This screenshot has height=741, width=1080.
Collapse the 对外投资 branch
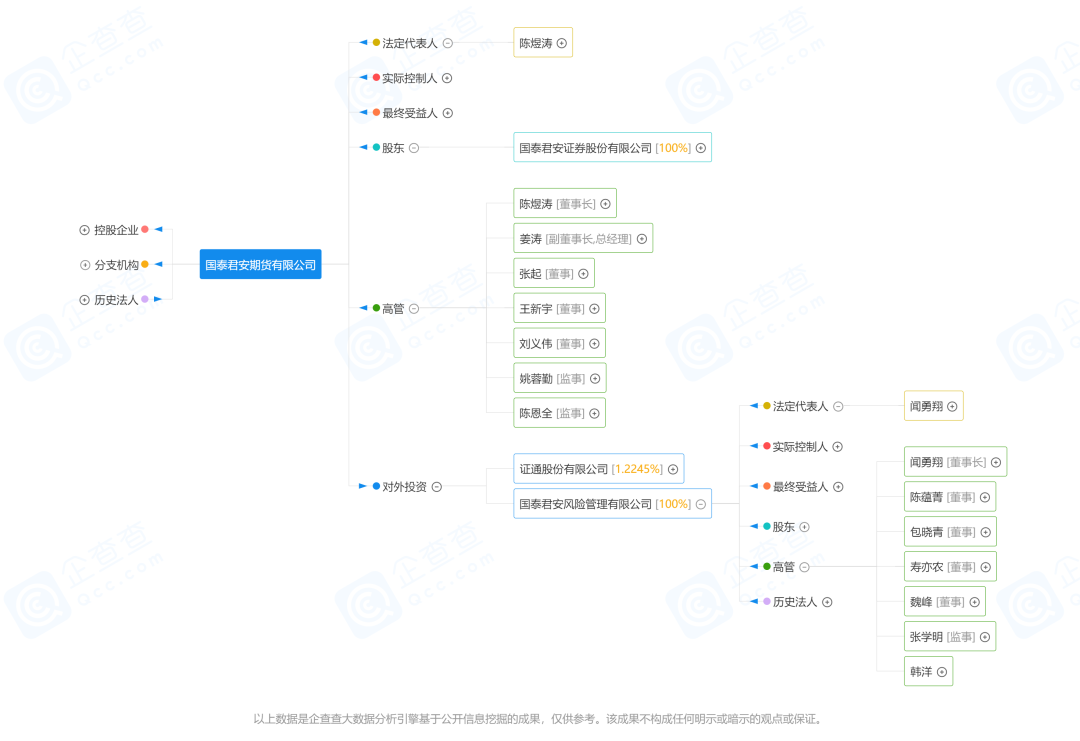coord(437,487)
